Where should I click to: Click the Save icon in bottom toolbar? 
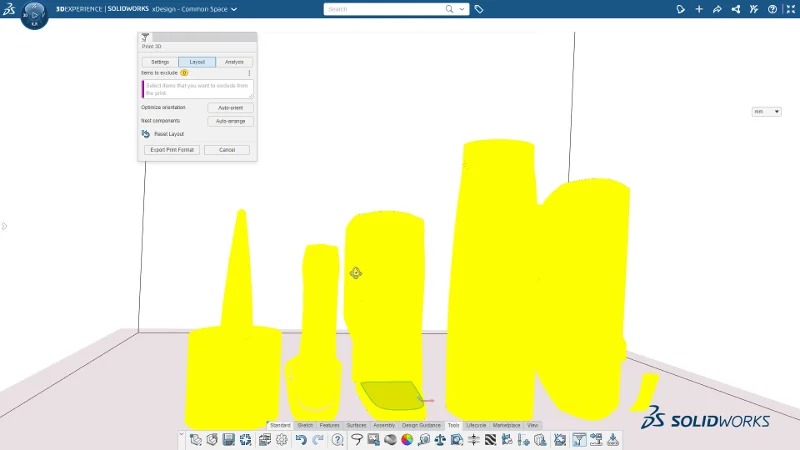point(229,439)
